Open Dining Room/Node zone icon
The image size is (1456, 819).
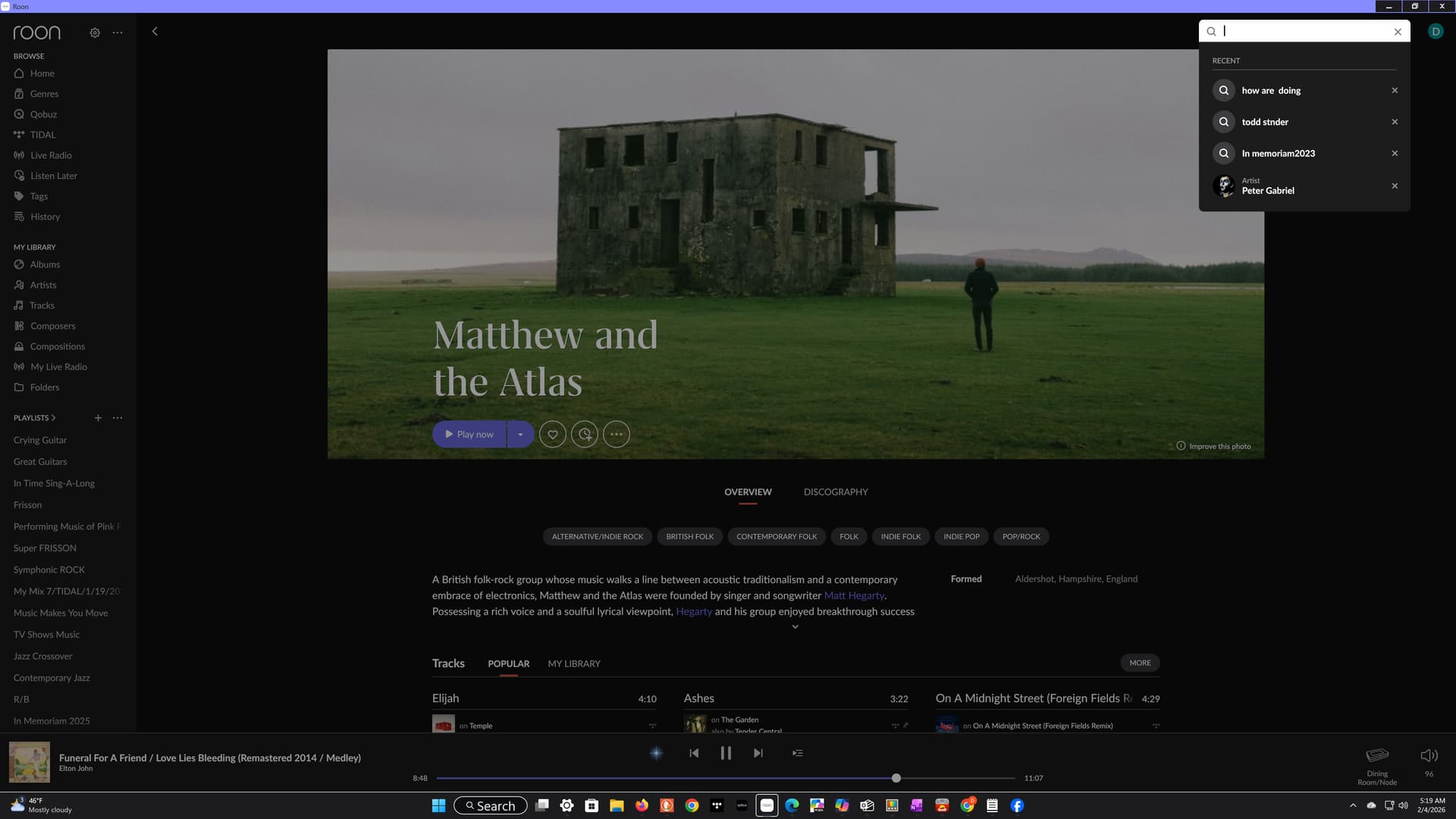(1377, 755)
